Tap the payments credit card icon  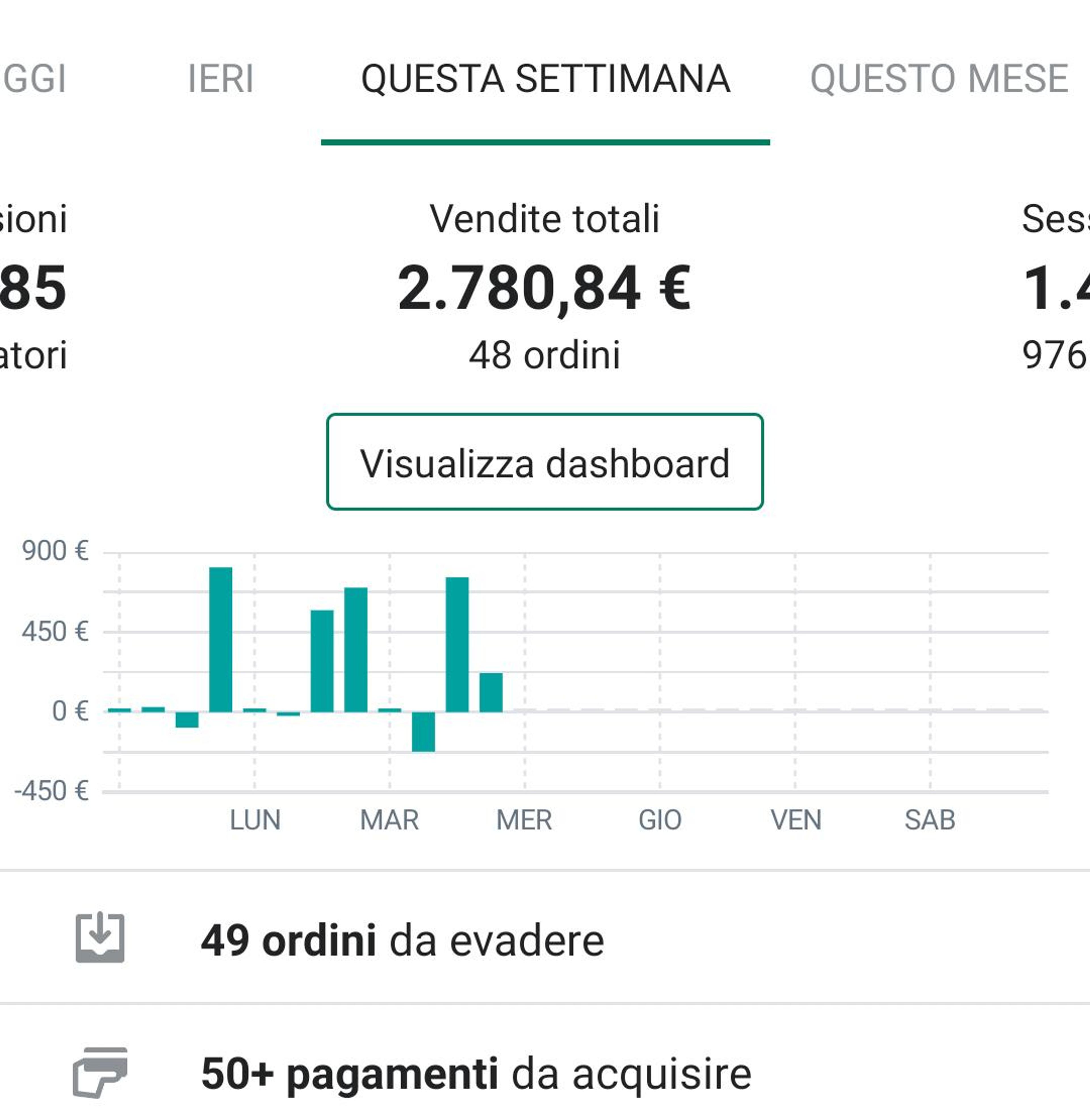pyautogui.click(x=100, y=1073)
